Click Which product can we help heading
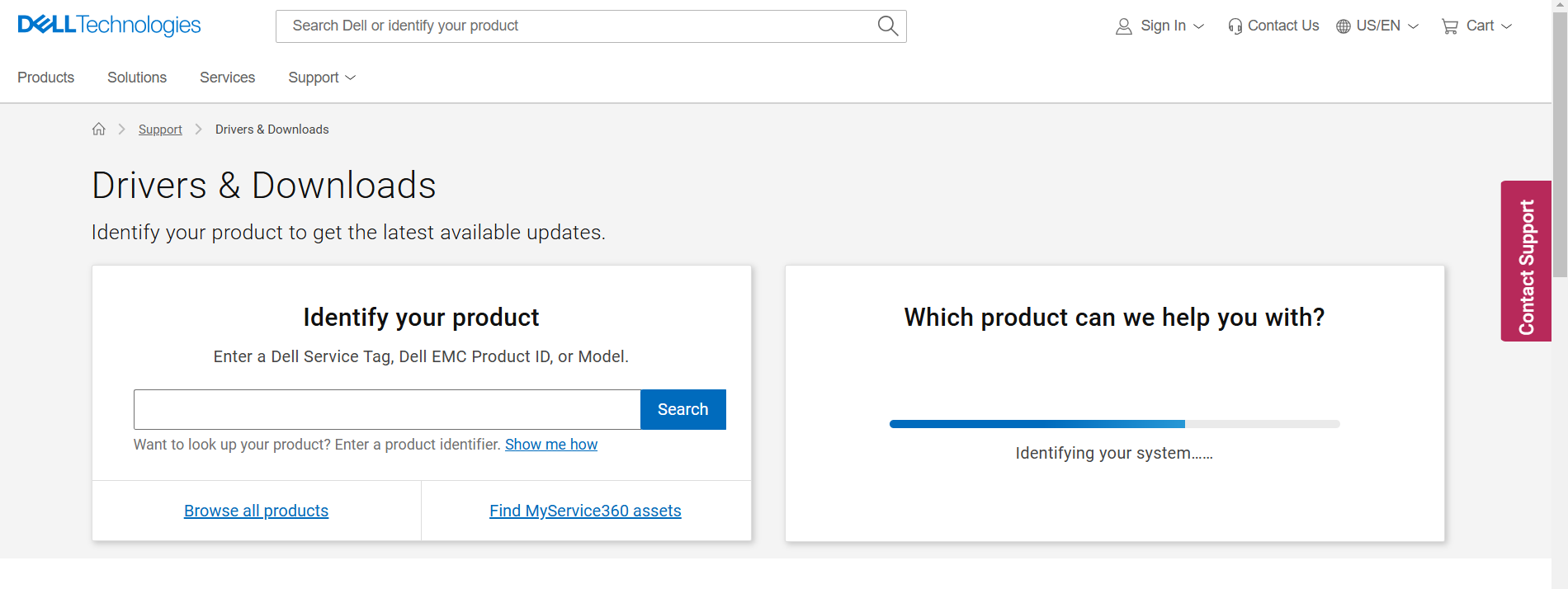1568x589 pixels. [x=1114, y=318]
